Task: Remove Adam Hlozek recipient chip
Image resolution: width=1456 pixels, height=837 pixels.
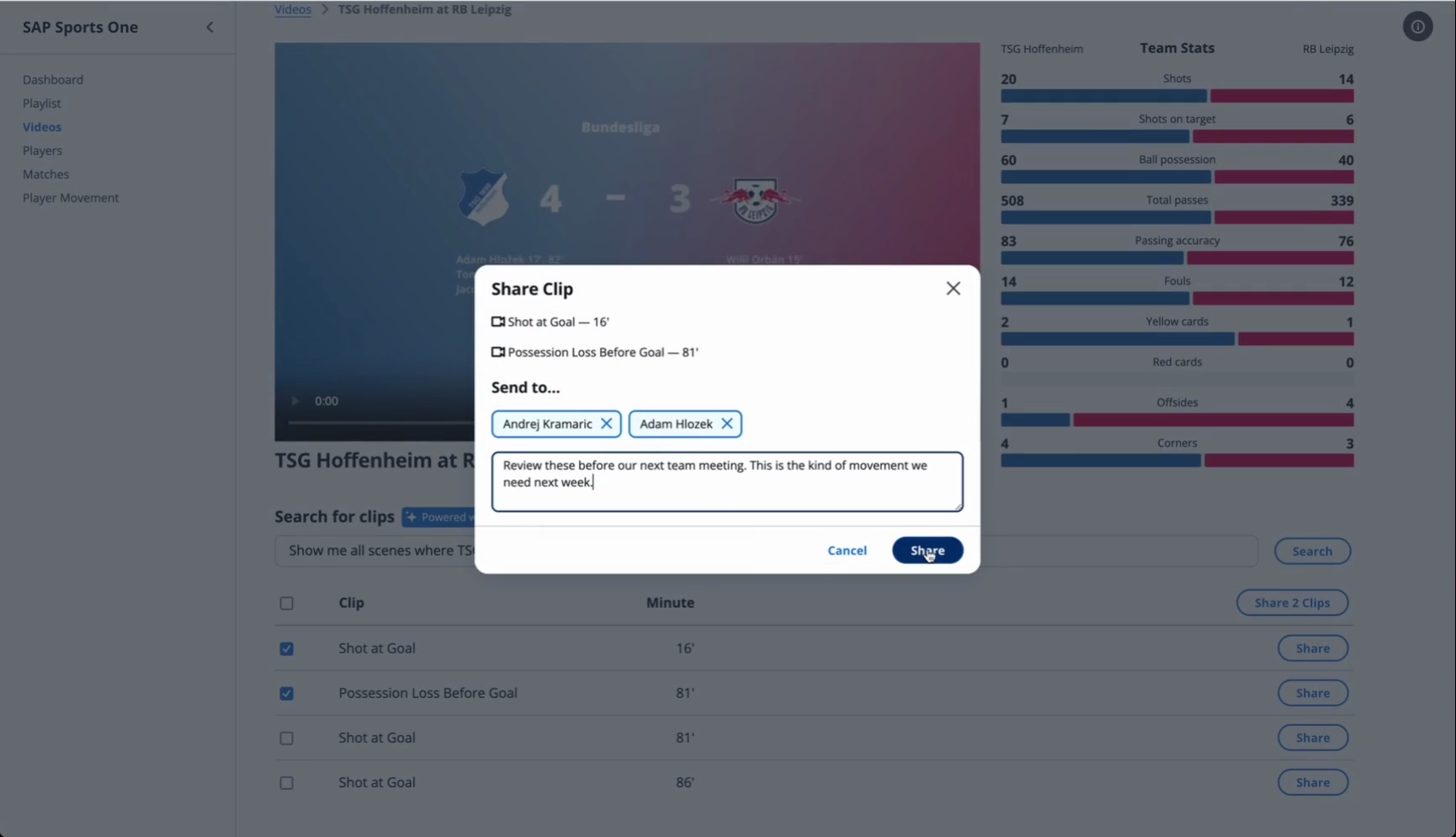Action: tap(726, 424)
